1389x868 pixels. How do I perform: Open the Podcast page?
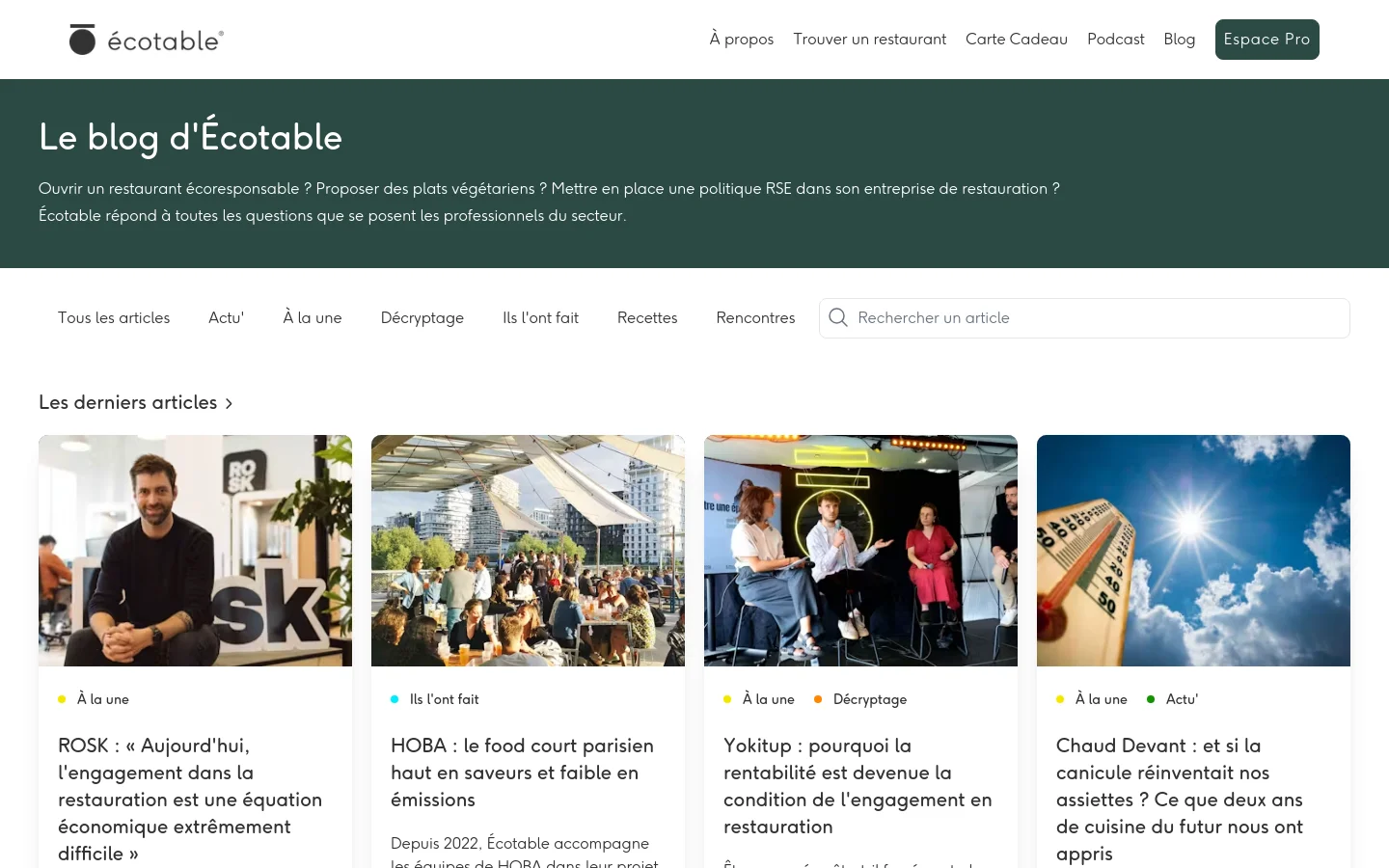click(x=1116, y=39)
